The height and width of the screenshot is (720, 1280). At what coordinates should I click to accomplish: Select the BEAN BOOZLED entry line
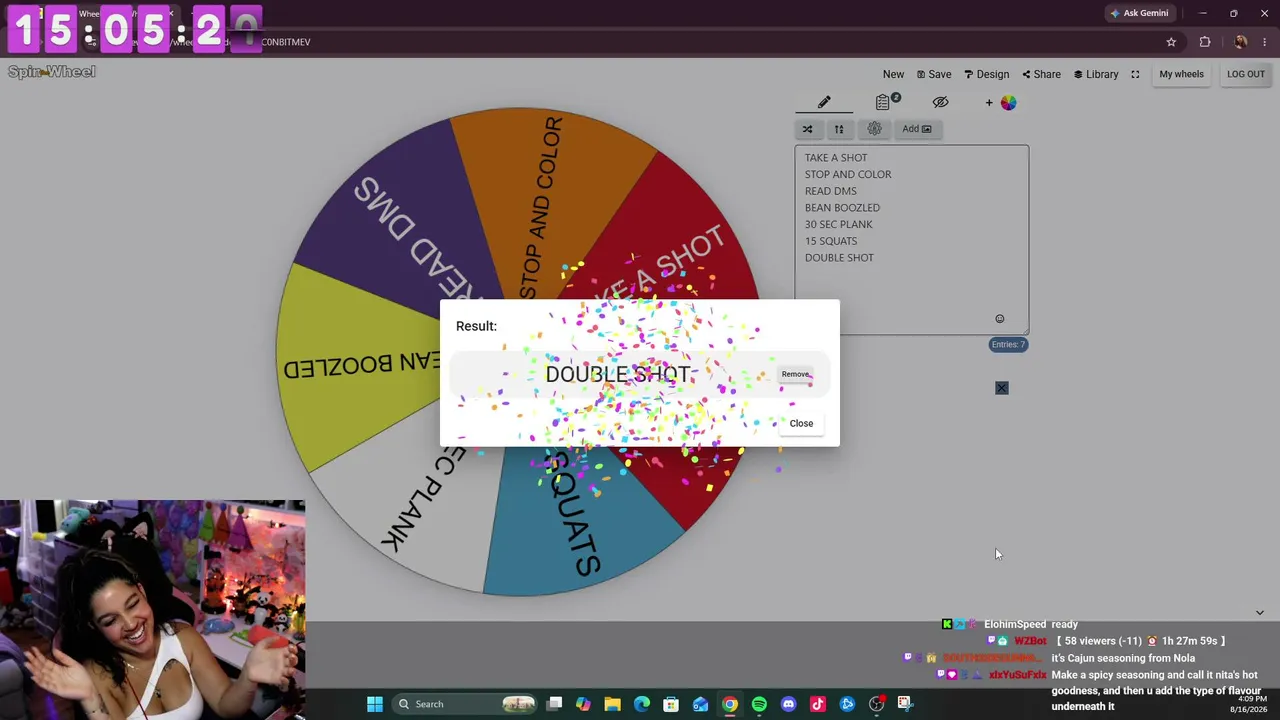pyautogui.click(x=842, y=208)
